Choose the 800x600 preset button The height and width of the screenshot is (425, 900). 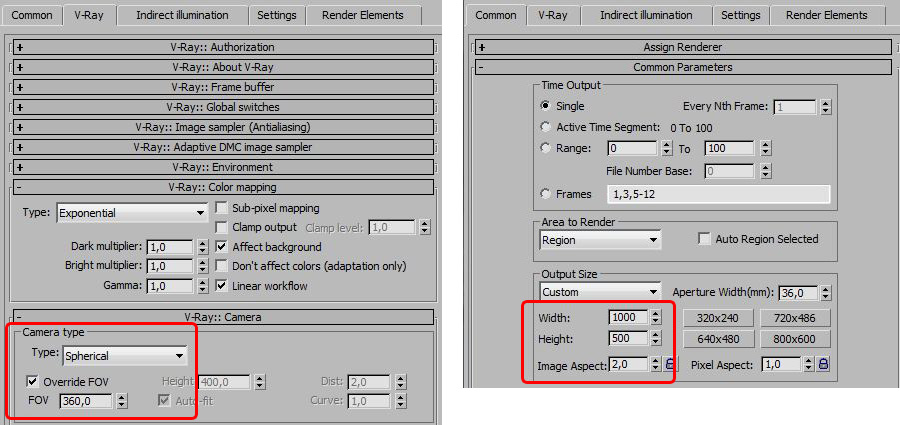point(794,339)
